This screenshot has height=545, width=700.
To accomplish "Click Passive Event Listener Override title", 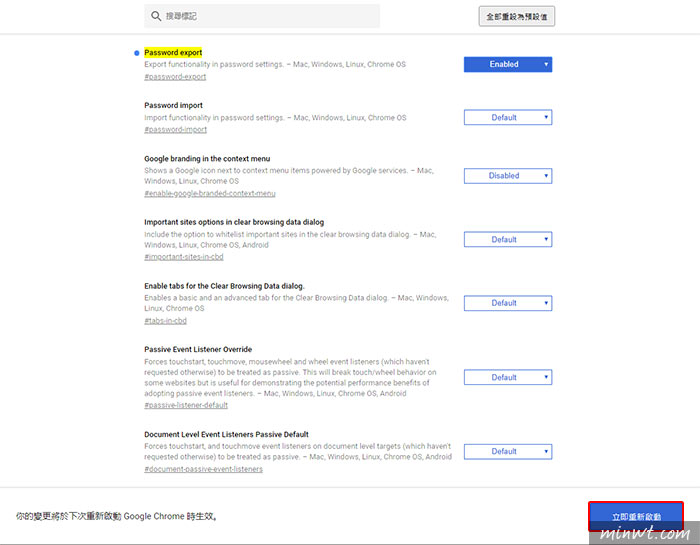I will tap(198, 349).
